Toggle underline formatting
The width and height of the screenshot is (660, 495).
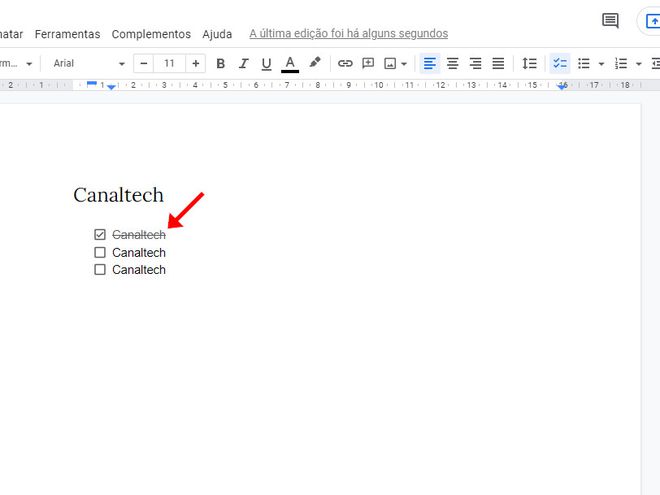(266, 64)
